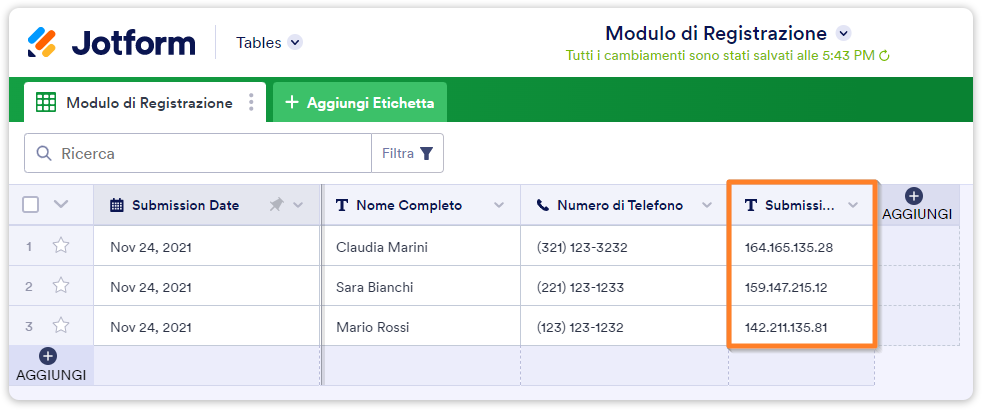
Task: Star the Sara Bianchi row
Action: (x=61, y=286)
